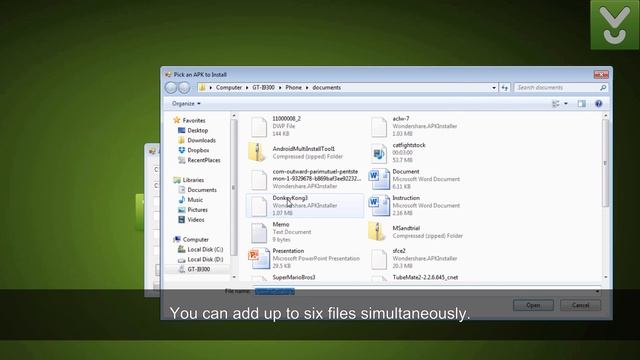The image size is (640, 360).
Task: Select the Presentation PowerPoint file icon
Action: pos(259,258)
